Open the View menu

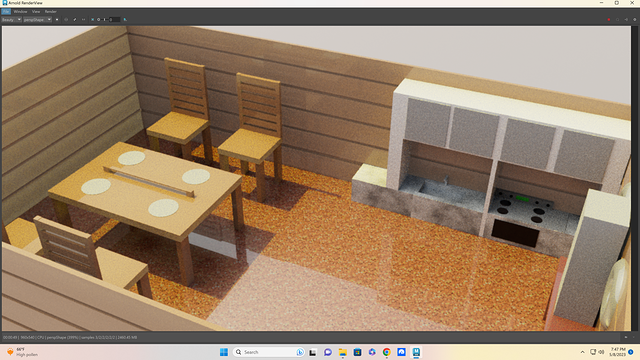click(x=36, y=11)
